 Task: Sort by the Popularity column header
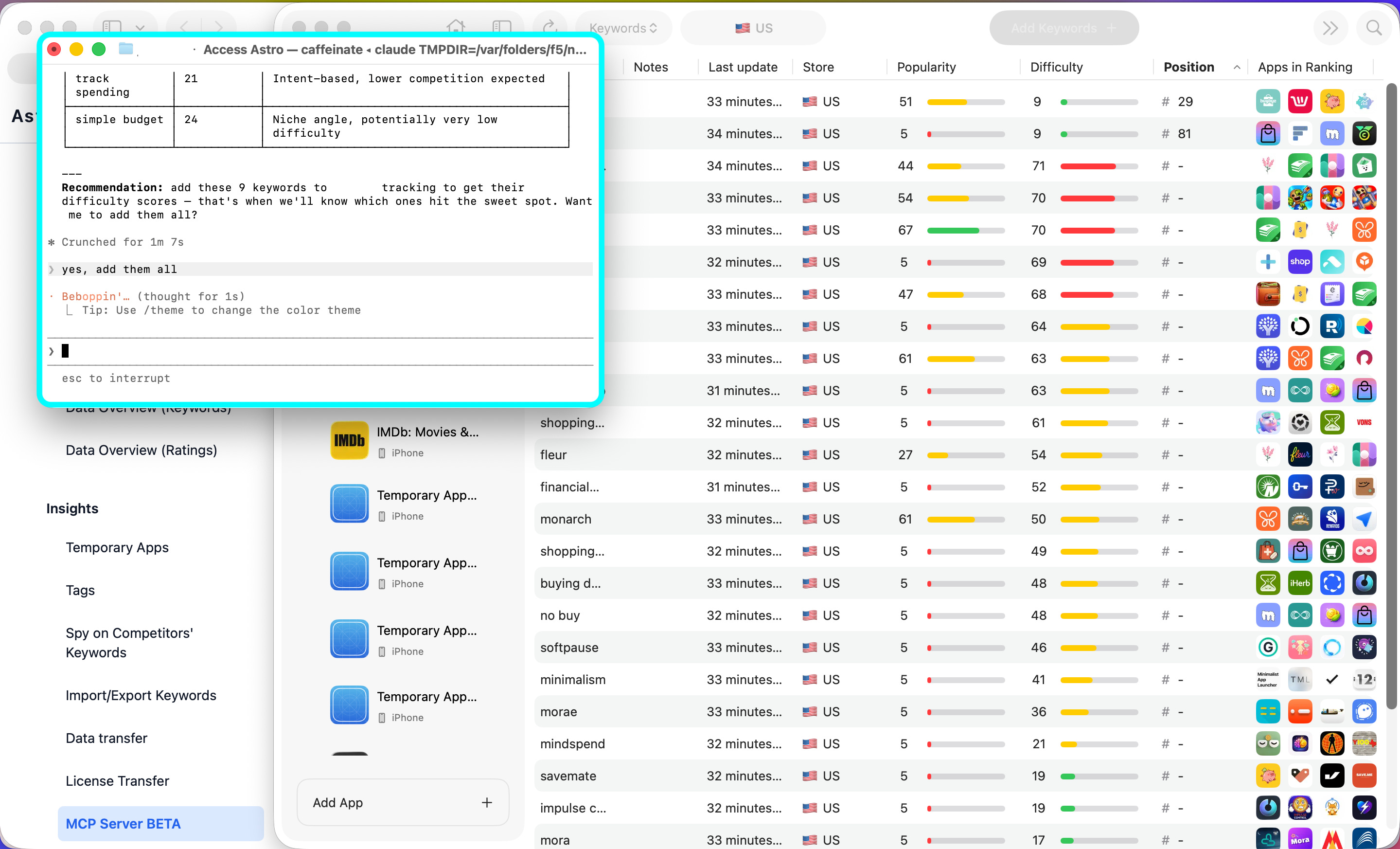pos(926,67)
